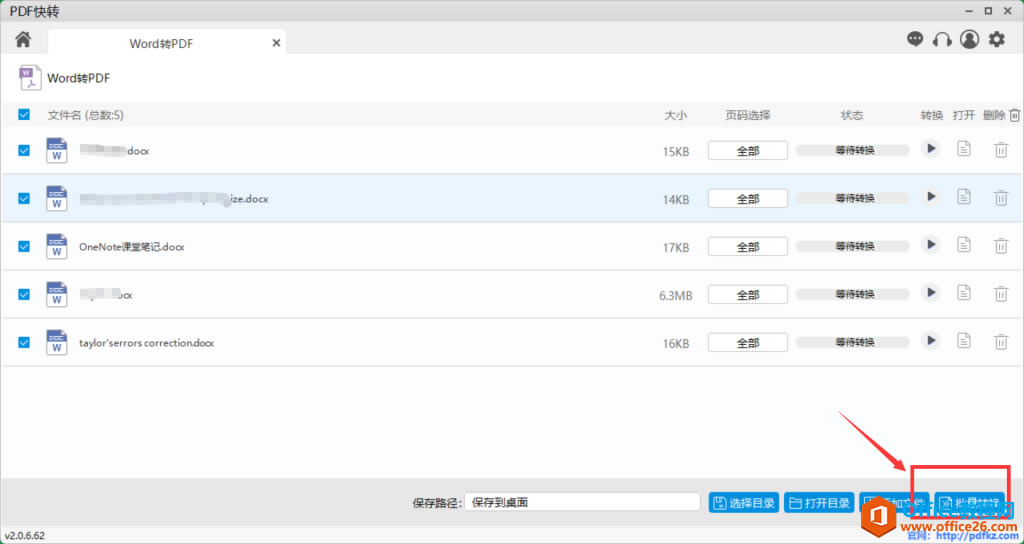
Task: Open converted document of 15KB file
Action: point(964,149)
